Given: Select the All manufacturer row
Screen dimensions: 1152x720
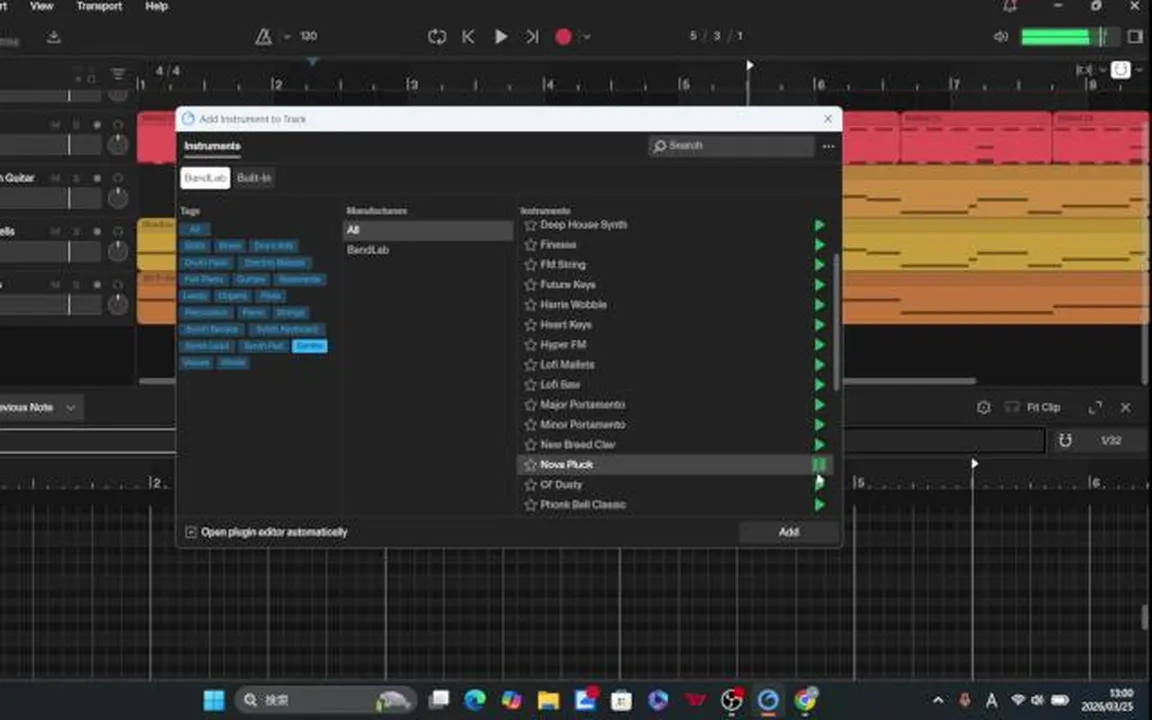Looking at the screenshot, I should click(428, 230).
